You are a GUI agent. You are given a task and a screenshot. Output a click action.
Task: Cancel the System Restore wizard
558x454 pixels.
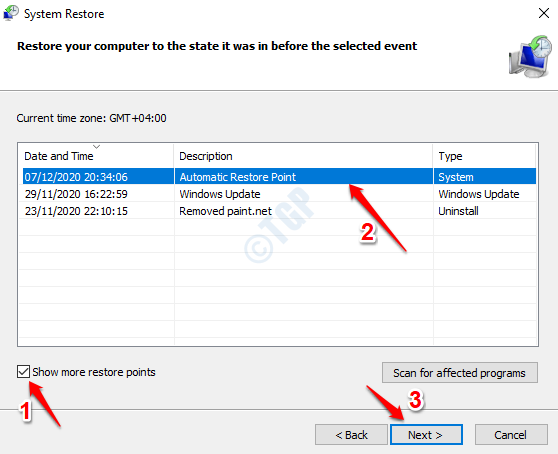click(511, 434)
